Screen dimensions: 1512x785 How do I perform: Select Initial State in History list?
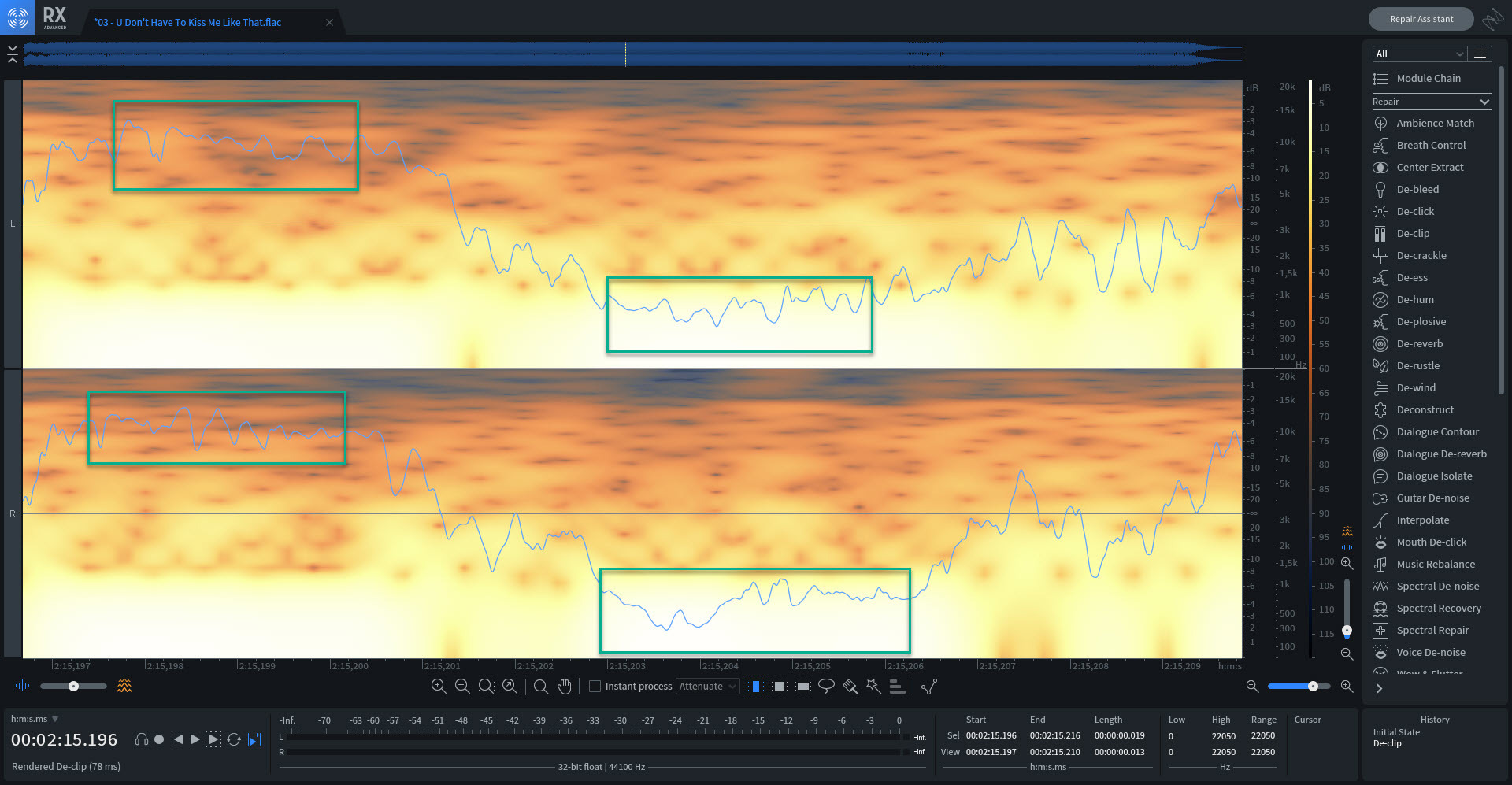(x=1396, y=732)
